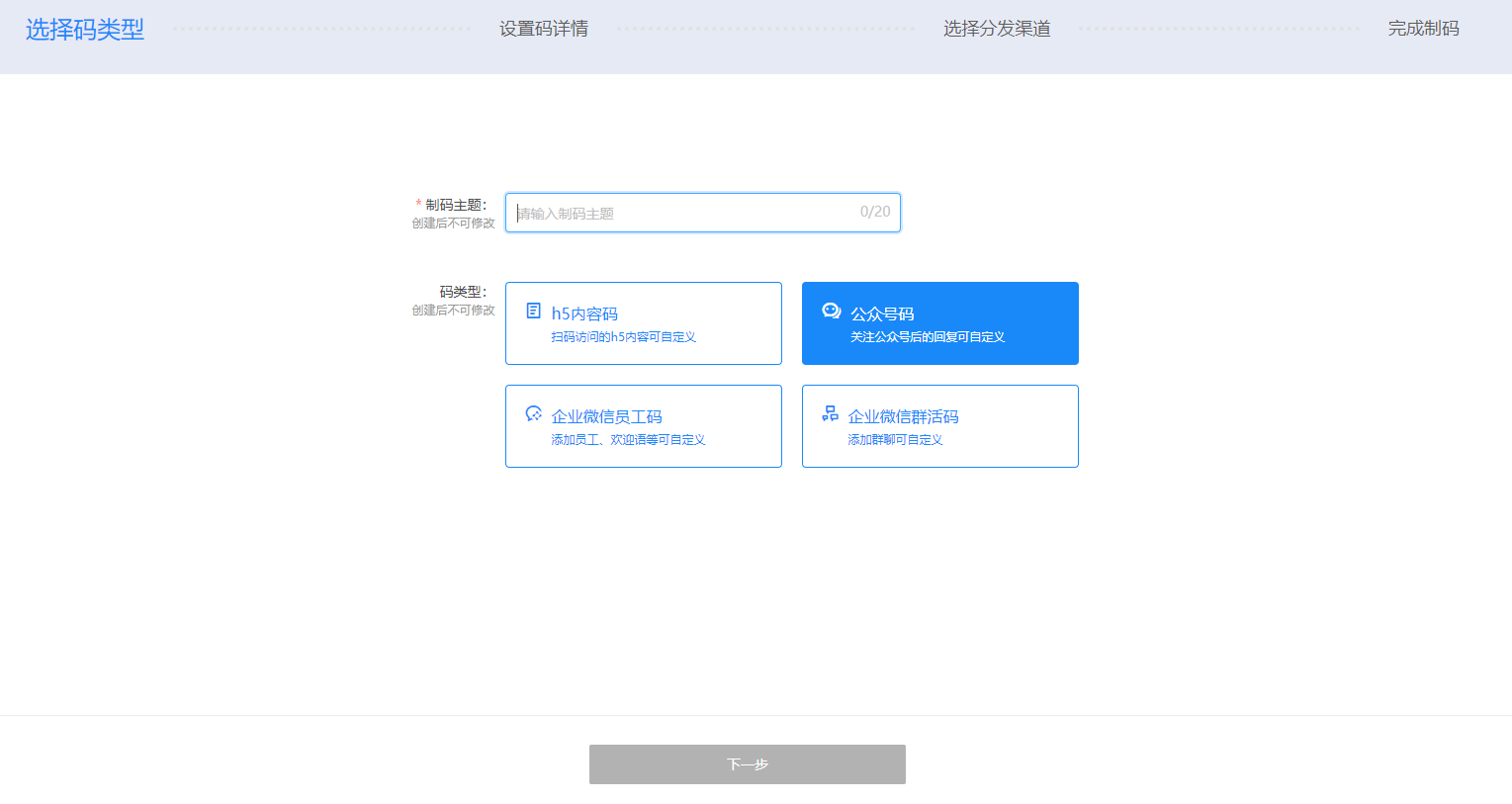Choose the 企业微信员工码 option card

[644, 426]
